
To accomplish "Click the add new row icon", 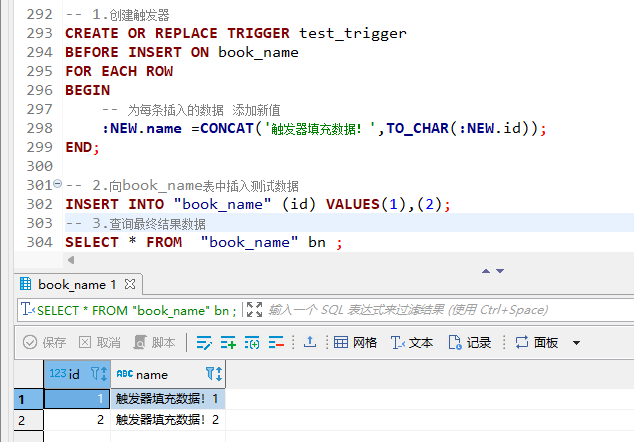I will pyautogui.click(x=229, y=342).
